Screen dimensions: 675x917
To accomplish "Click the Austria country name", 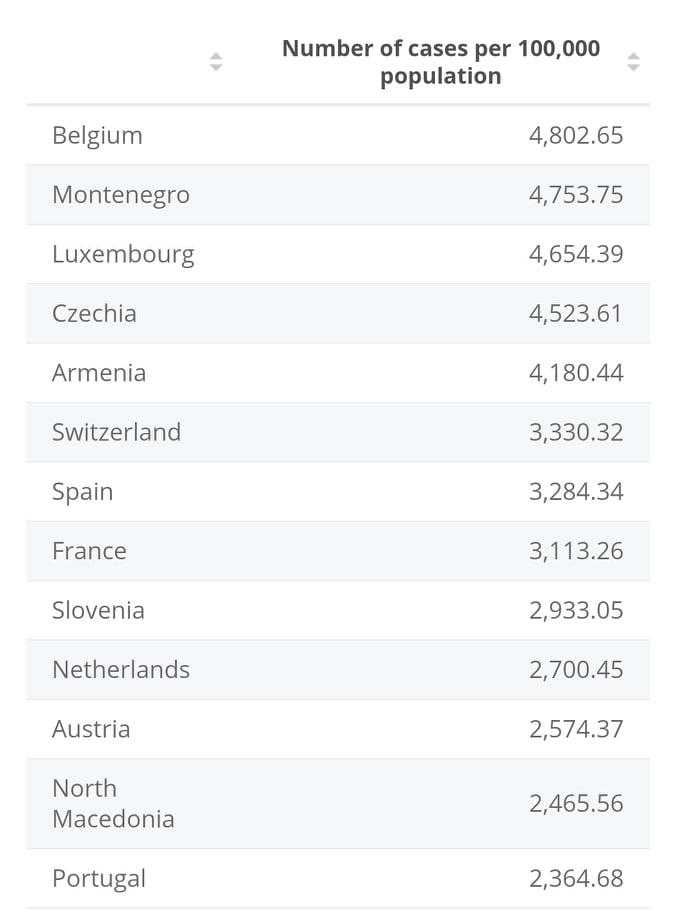I will [91, 729].
